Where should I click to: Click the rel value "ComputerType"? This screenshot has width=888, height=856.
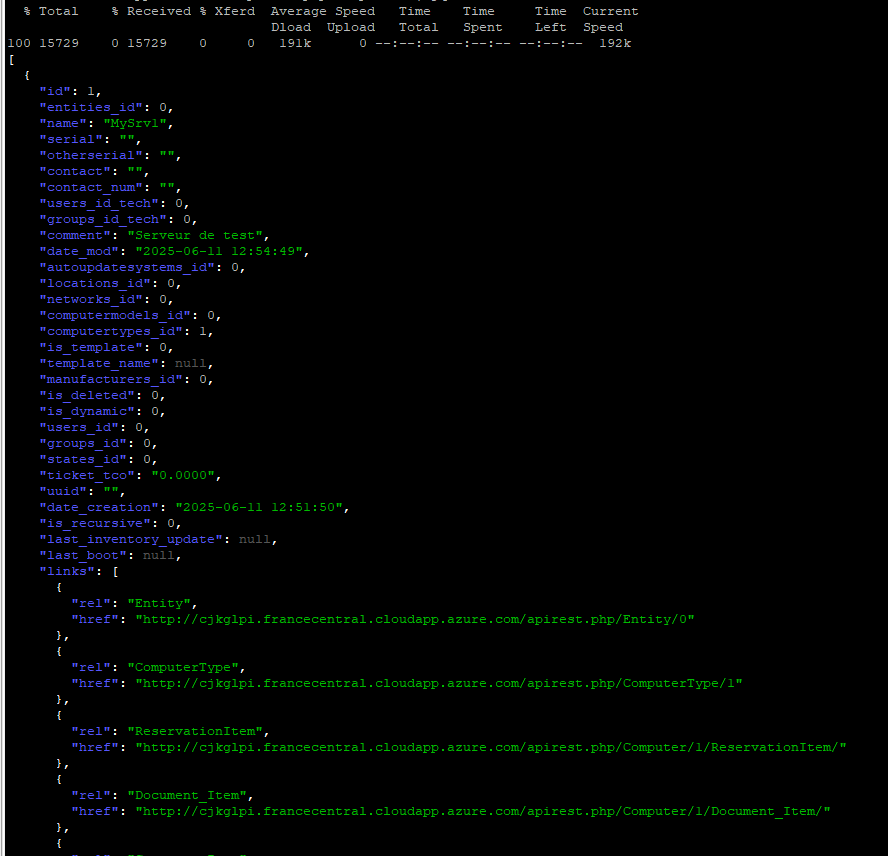(186, 668)
